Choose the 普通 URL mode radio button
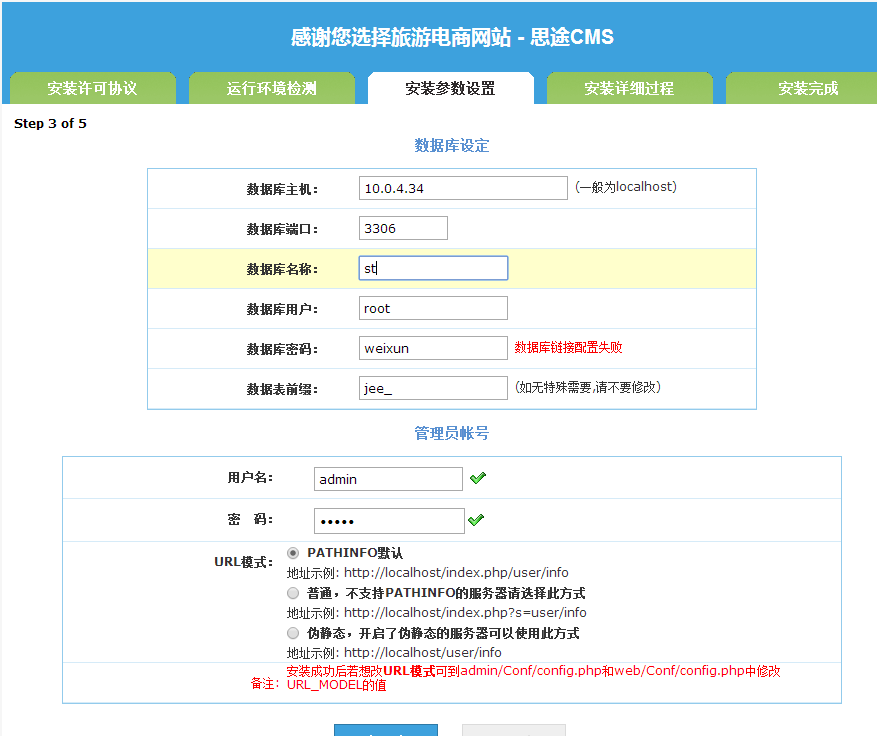 (x=293, y=593)
